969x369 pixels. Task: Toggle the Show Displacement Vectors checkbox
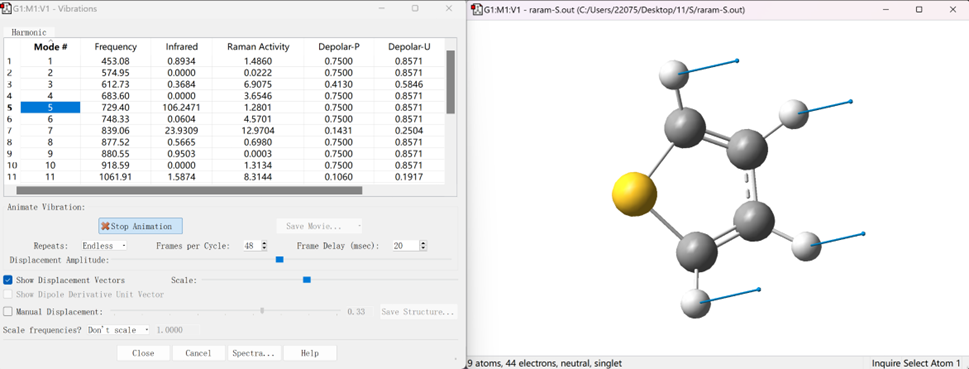point(8,280)
